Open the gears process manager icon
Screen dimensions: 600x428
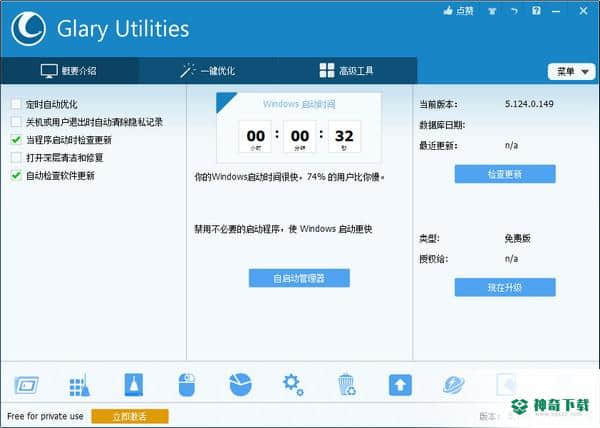coord(293,384)
